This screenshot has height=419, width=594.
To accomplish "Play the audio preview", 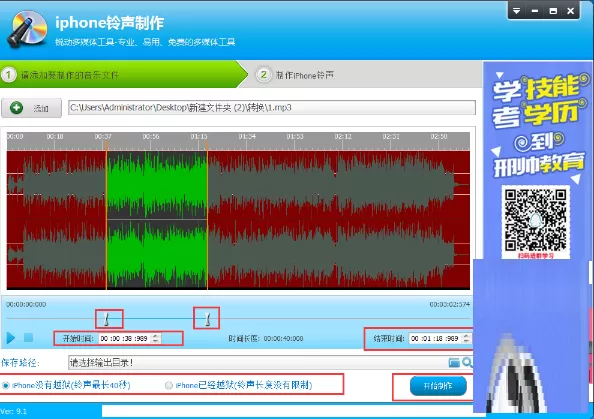I will point(11,338).
